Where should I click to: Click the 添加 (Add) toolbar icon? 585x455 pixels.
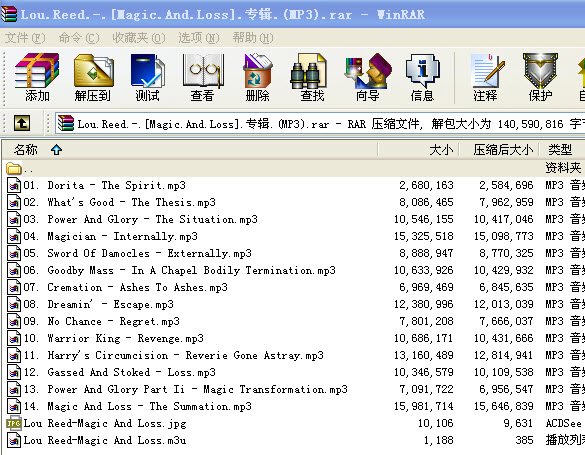(37, 77)
